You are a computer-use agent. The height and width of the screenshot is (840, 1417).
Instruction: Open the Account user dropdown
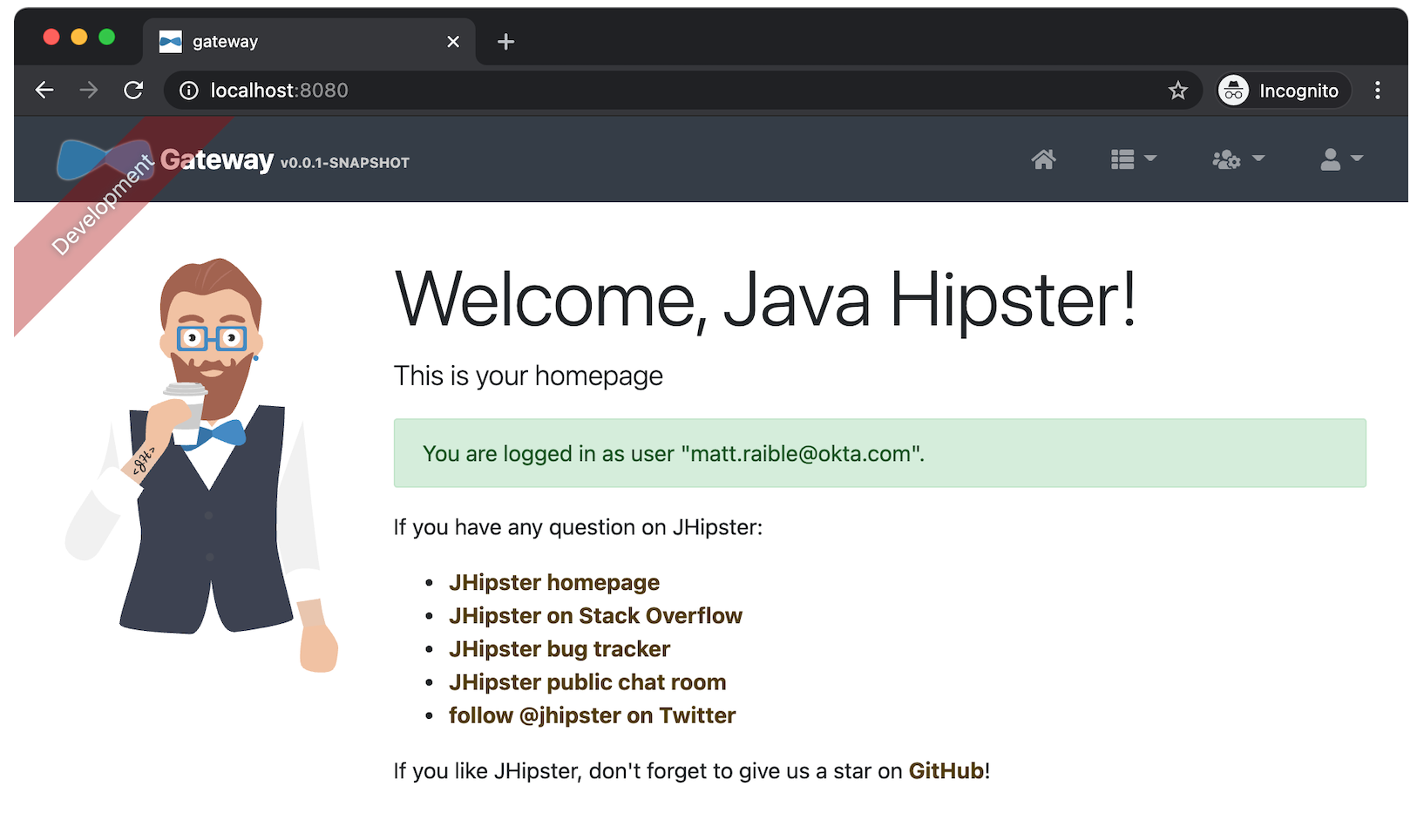1340,159
